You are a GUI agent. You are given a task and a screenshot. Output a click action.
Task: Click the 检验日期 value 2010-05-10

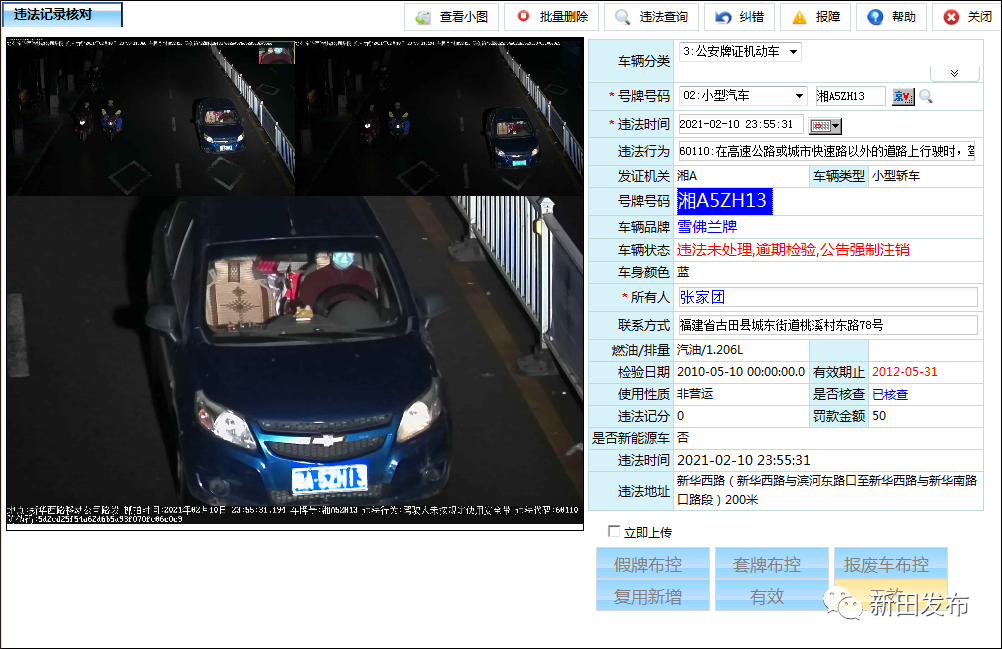tap(741, 372)
